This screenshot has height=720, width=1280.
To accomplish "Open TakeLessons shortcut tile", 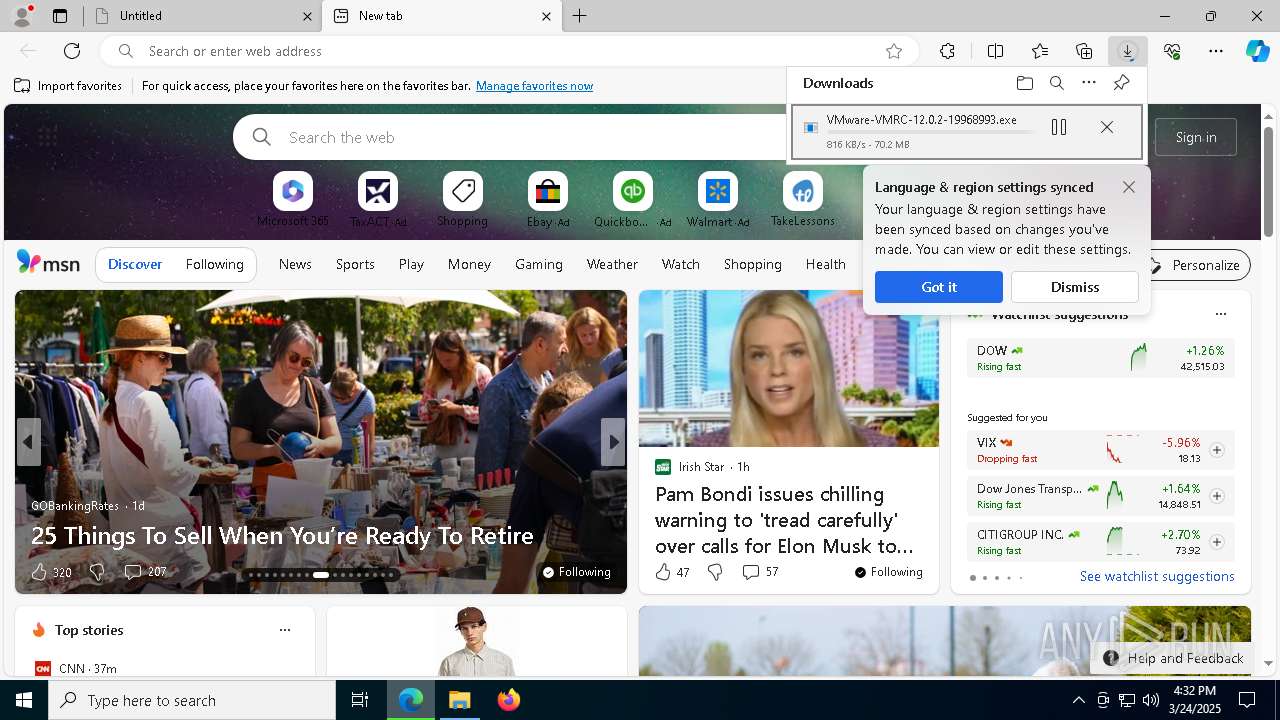I will point(803,199).
